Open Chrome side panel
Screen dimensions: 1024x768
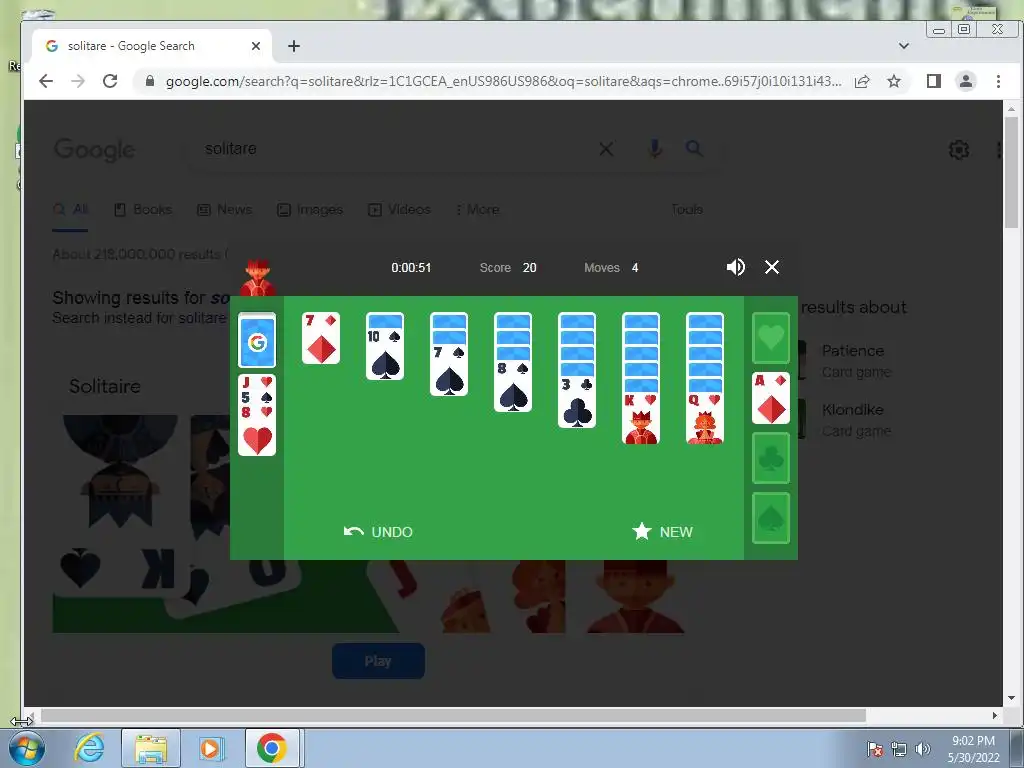click(x=934, y=81)
